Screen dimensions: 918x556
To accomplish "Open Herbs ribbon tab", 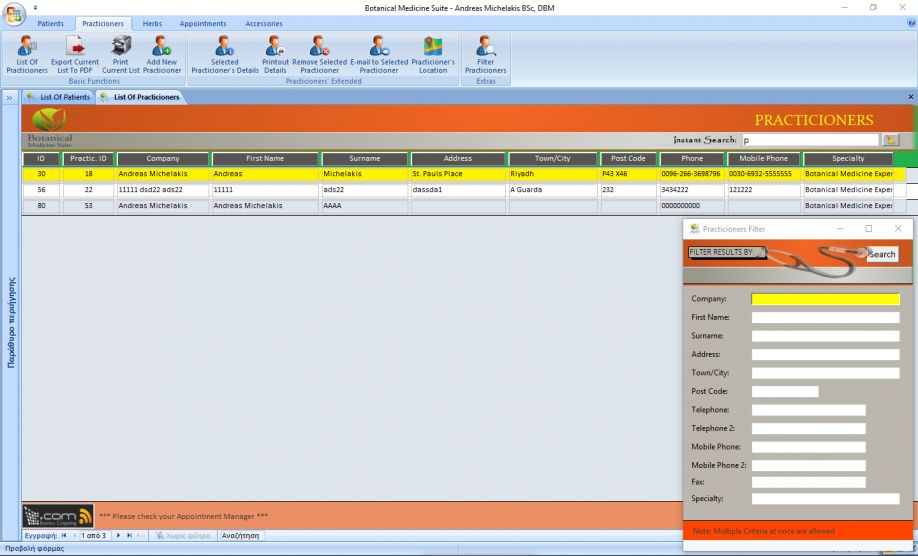I will click(x=152, y=23).
